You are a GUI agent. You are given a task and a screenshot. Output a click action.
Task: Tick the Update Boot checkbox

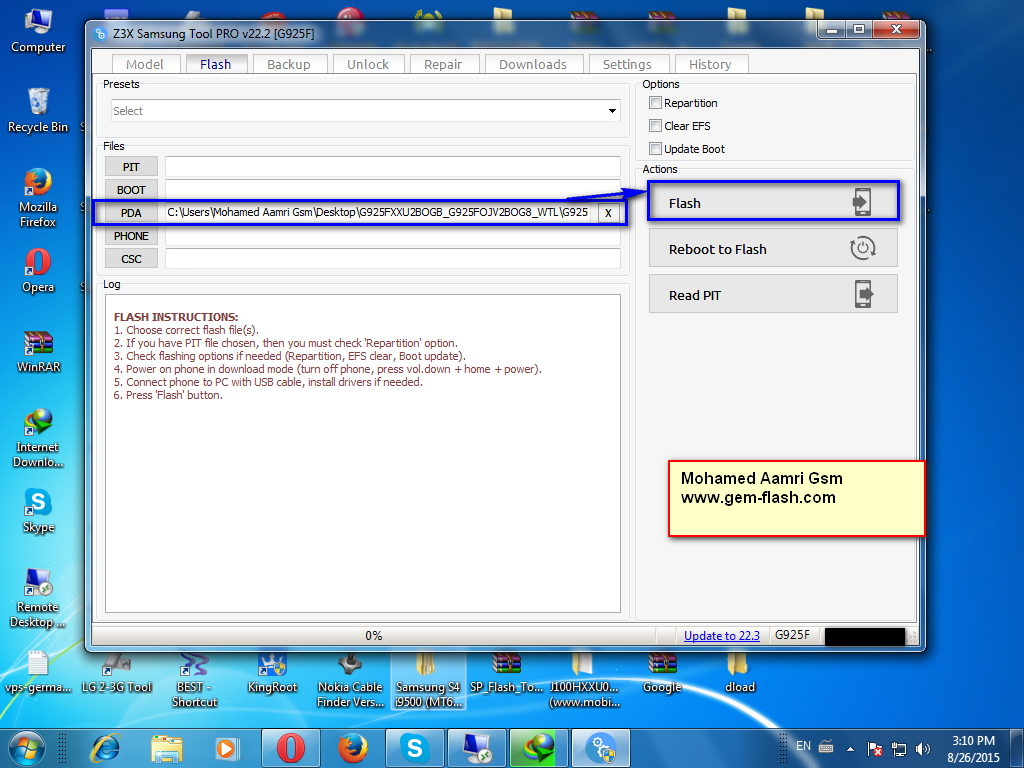[655, 148]
